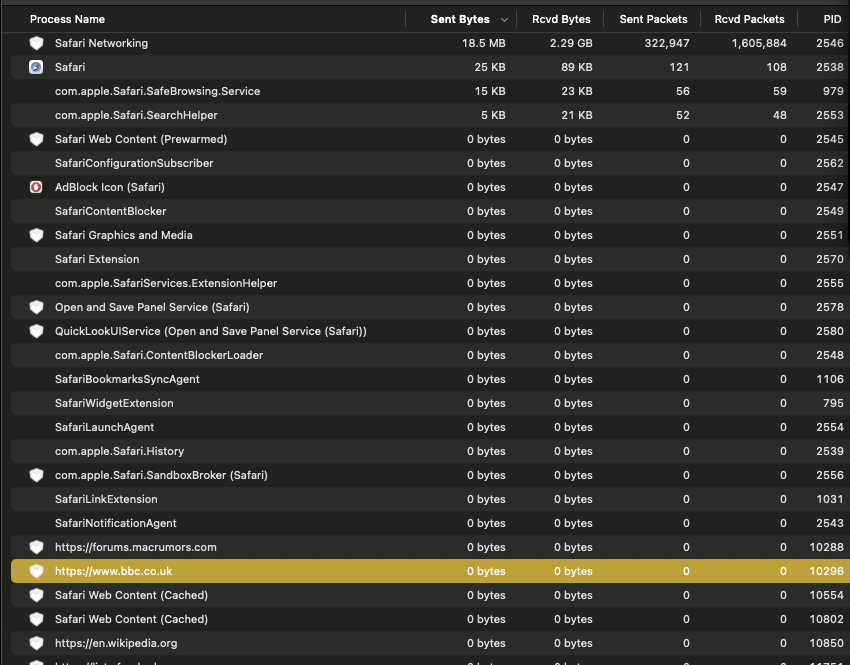Viewport: 850px width, 665px height.
Task: Click the www.bbc.co.uk shield icon
Action: pos(36,571)
